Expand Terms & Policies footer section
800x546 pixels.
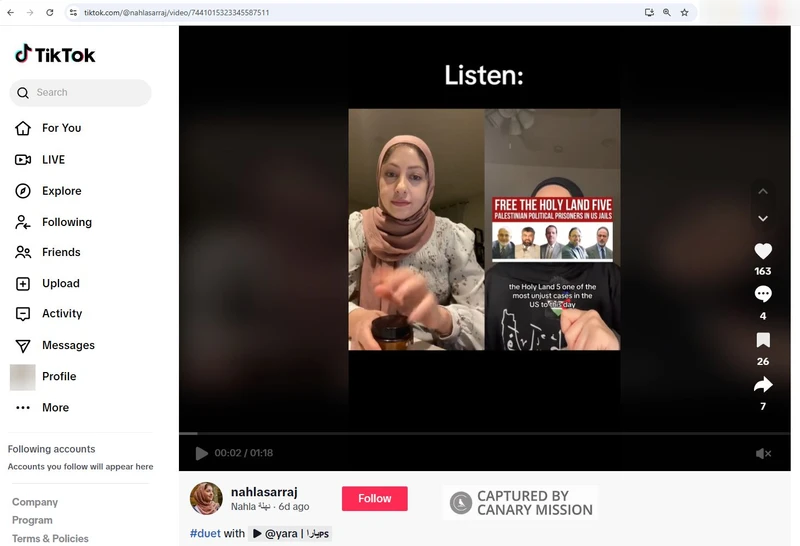click(x=50, y=539)
